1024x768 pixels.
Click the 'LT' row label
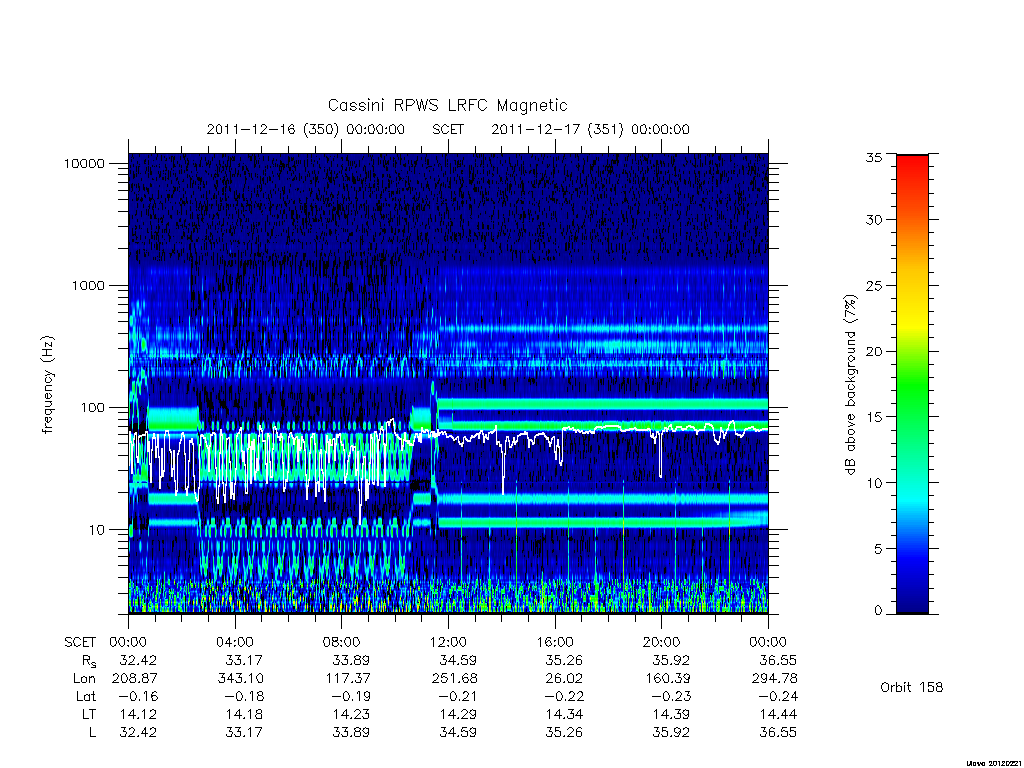89,714
